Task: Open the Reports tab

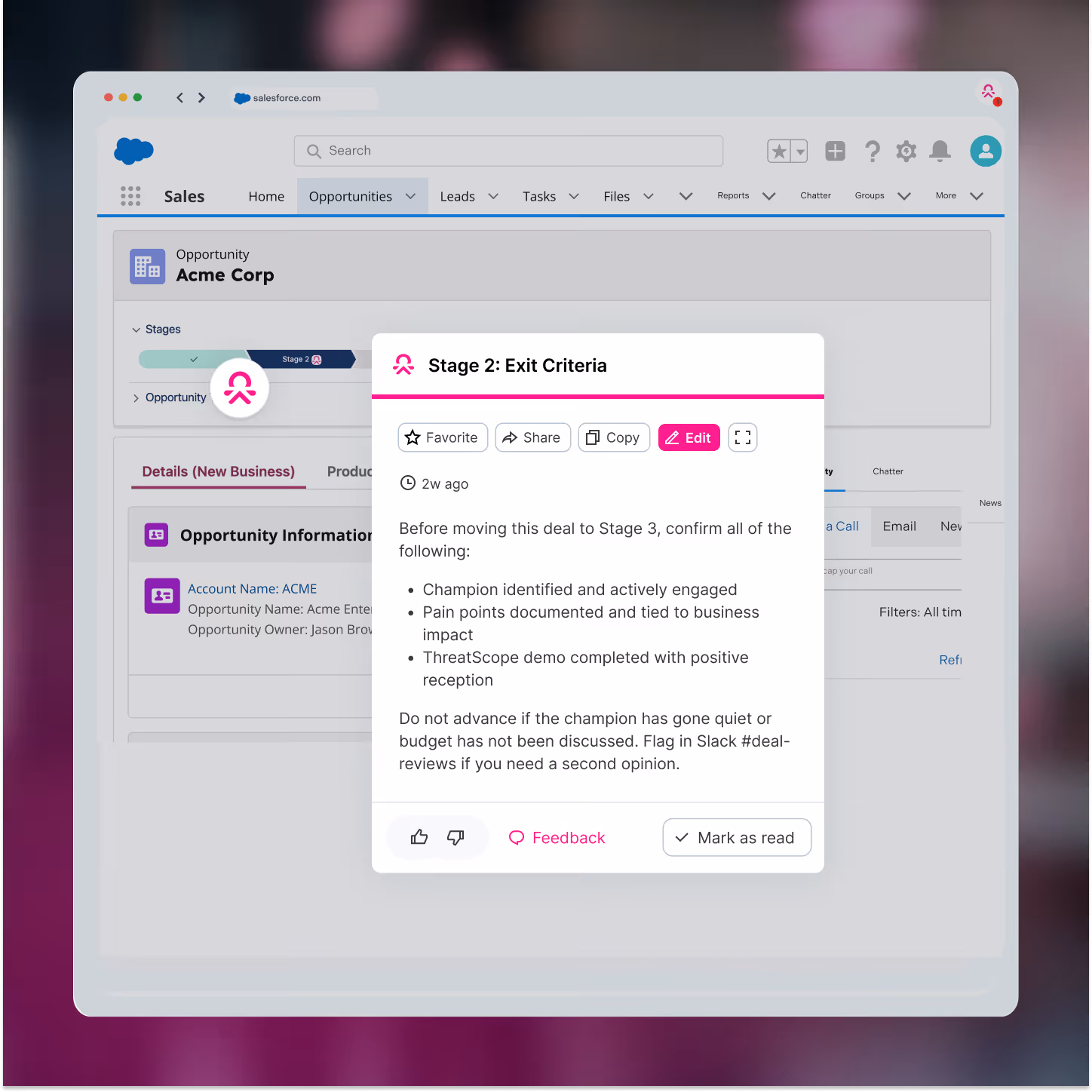Action: click(x=733, y=195)
